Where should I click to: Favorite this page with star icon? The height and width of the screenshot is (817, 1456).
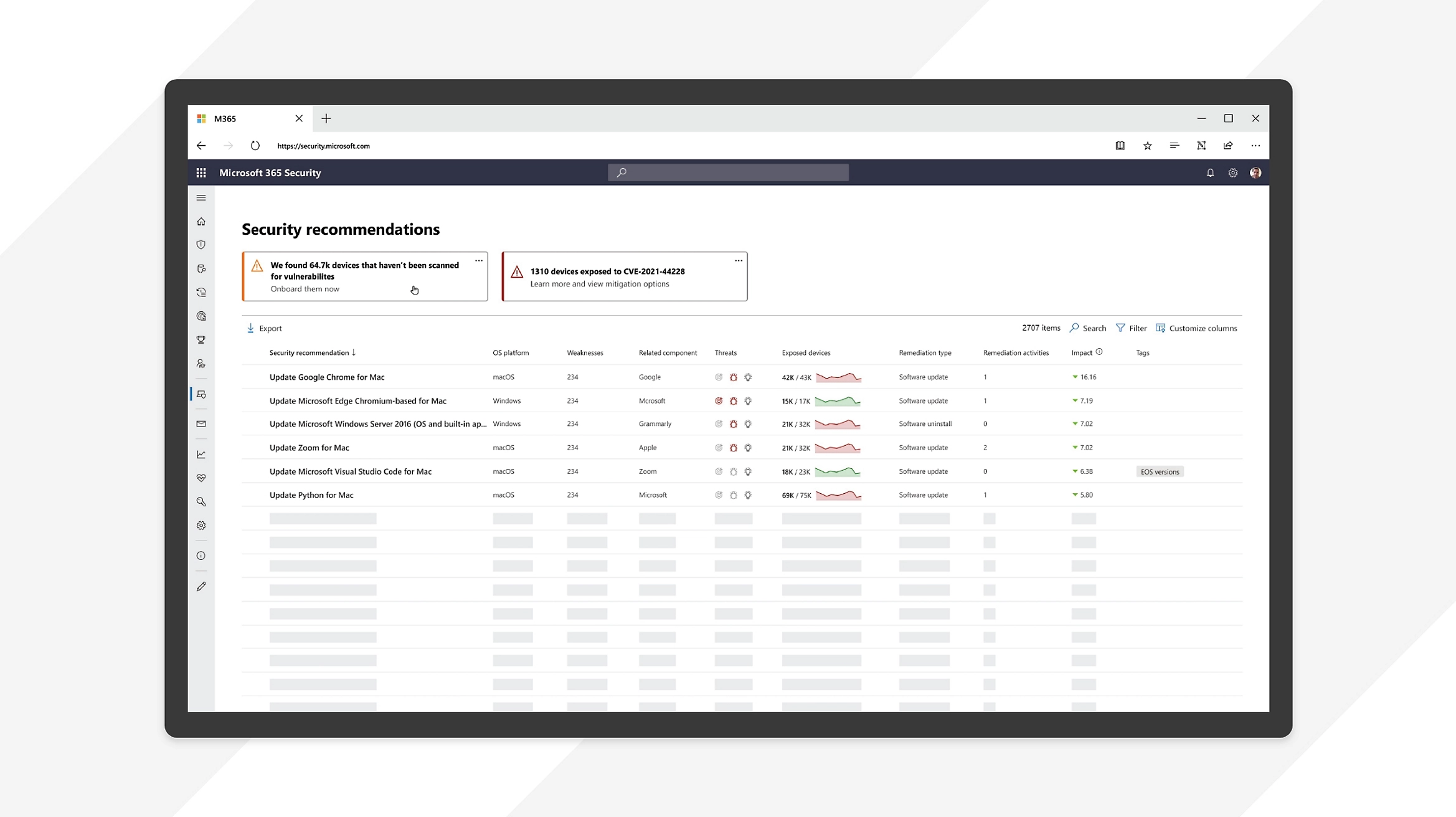1147,146
